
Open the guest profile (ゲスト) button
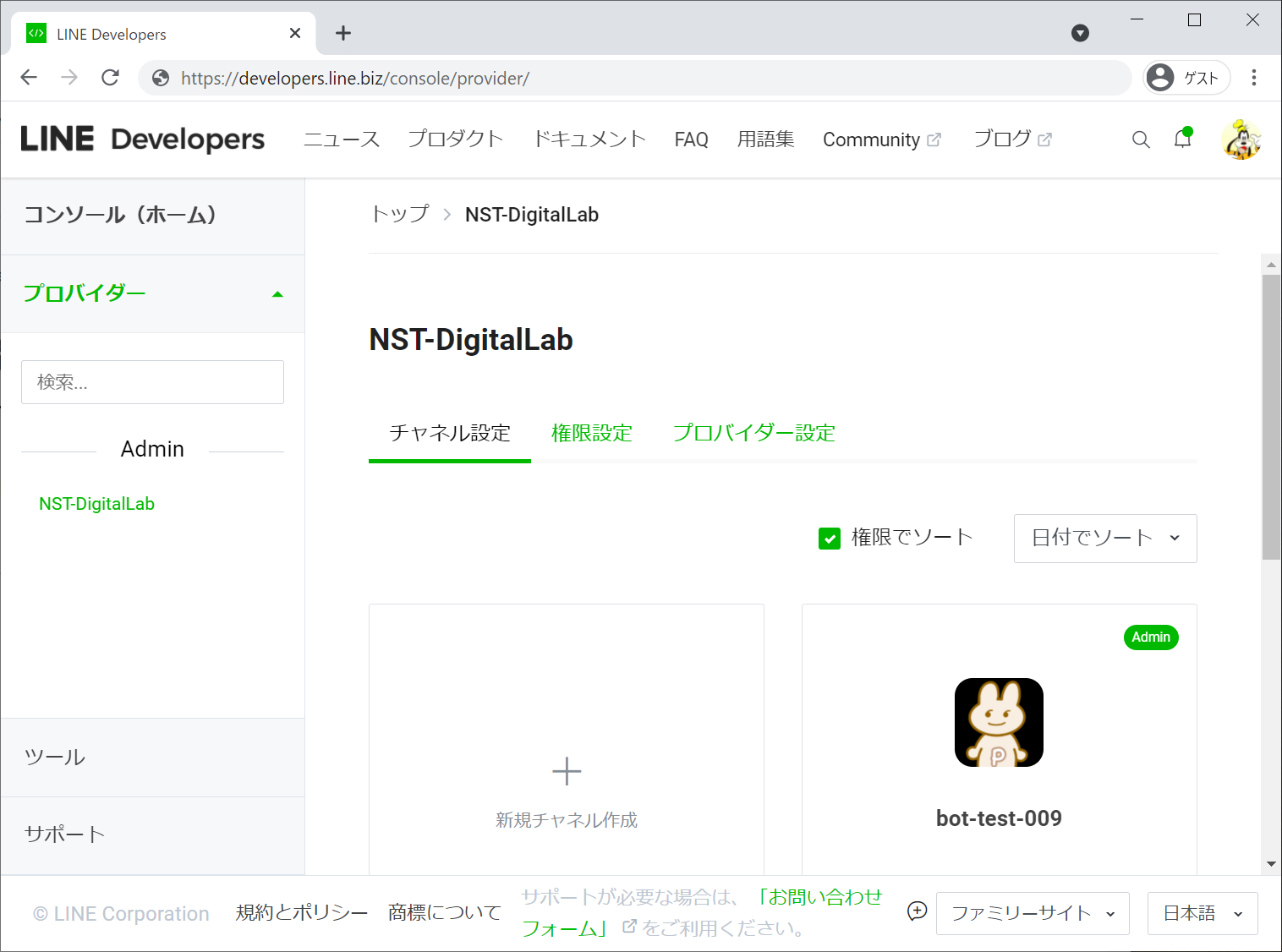[1186, 78]
